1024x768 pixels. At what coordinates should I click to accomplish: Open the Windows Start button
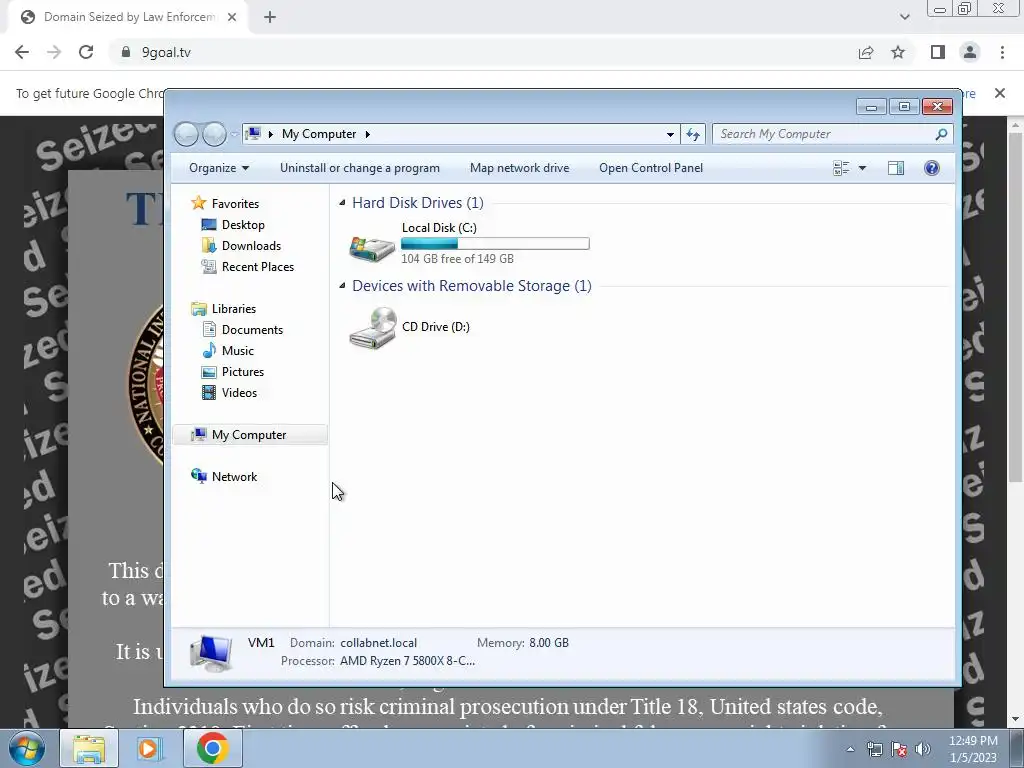[x=27, y=748]
